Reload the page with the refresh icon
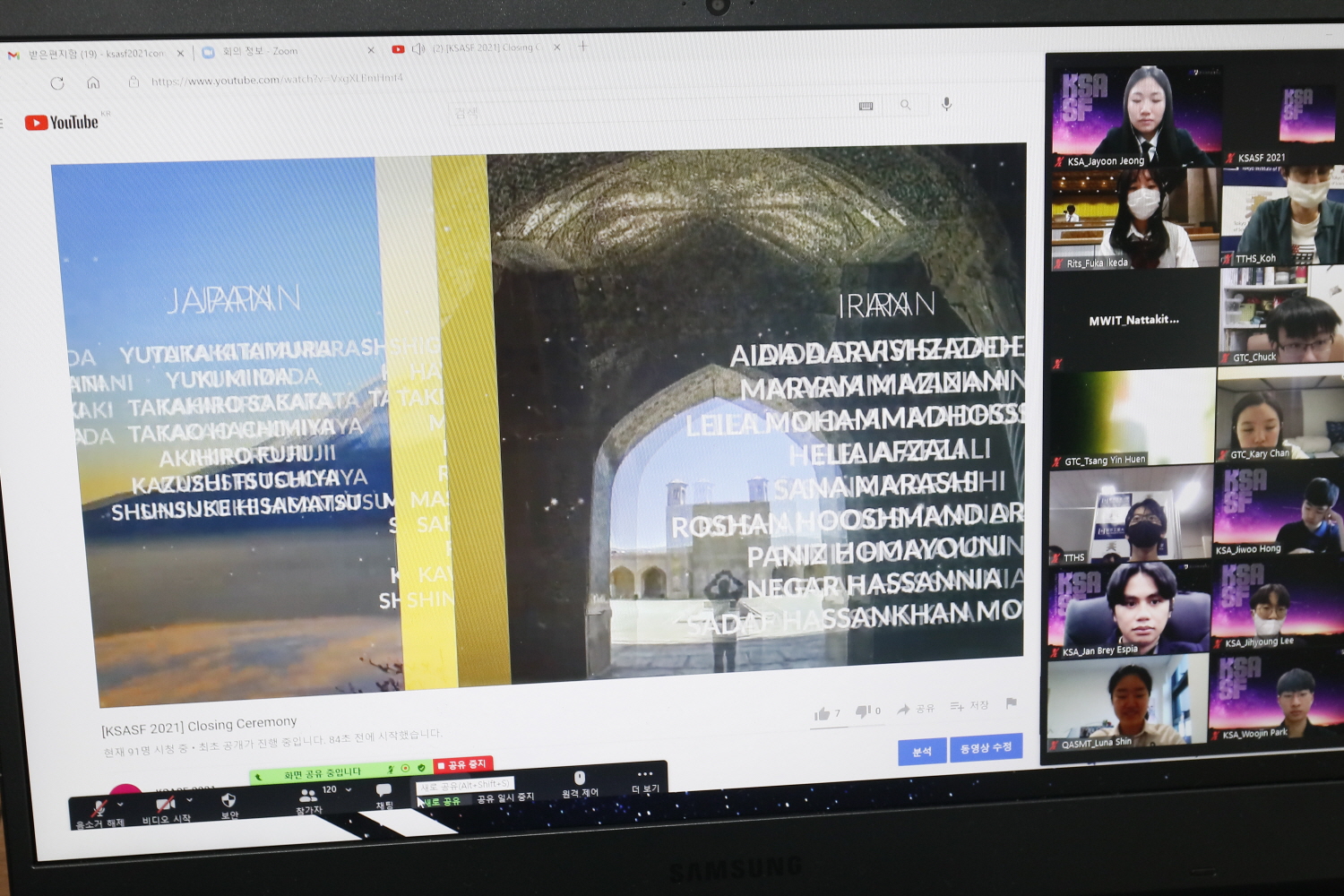This screenshot has width=1344, height=896. pos(57,83)
